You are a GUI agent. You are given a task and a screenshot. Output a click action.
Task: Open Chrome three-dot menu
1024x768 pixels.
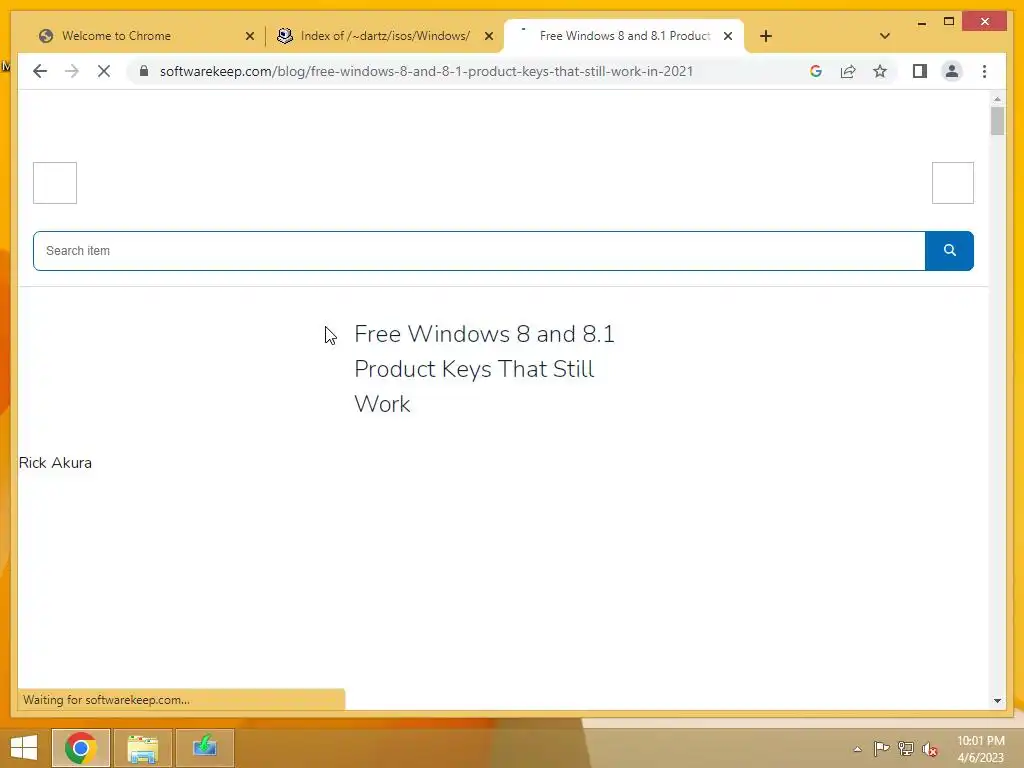(984, 71)
